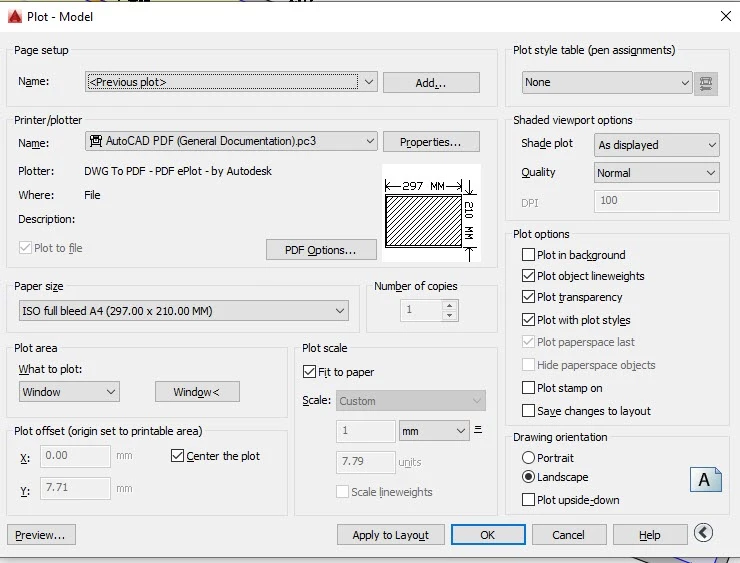Decrease number of copies with down arrow

pyautogui.click(x=450, y=315)
